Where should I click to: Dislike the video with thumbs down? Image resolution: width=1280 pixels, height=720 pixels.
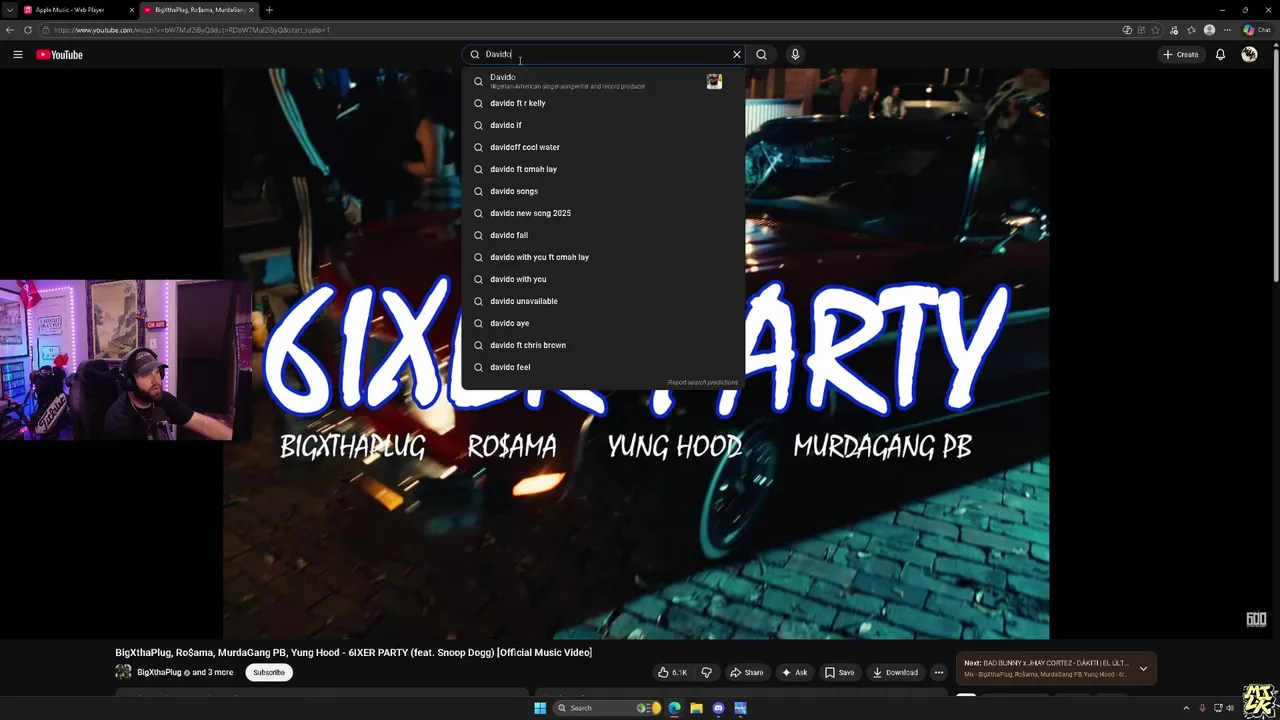pyautogui.click(x=707, y=672)
